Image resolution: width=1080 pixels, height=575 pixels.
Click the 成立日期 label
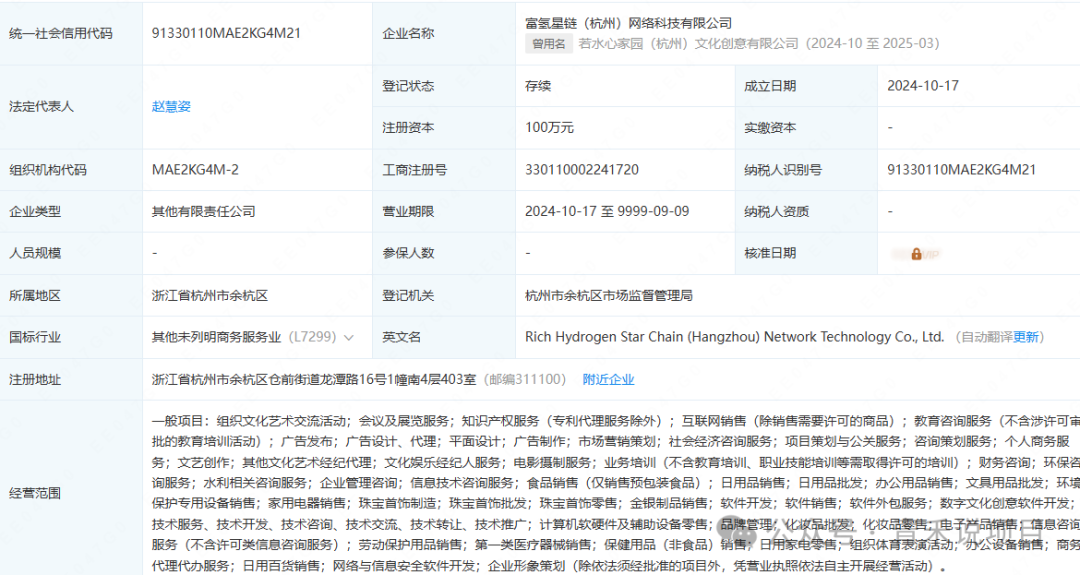click(x=770, y=86)
